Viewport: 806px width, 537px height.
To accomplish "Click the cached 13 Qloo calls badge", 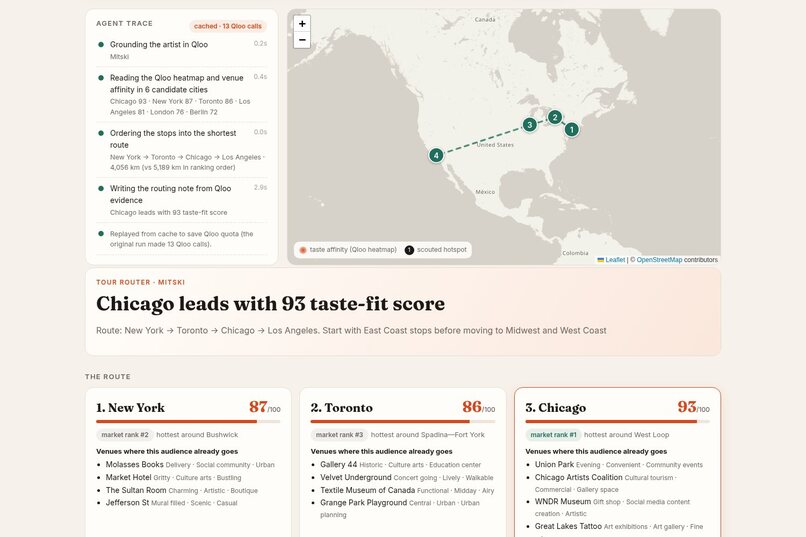I will tap(228, 26).
